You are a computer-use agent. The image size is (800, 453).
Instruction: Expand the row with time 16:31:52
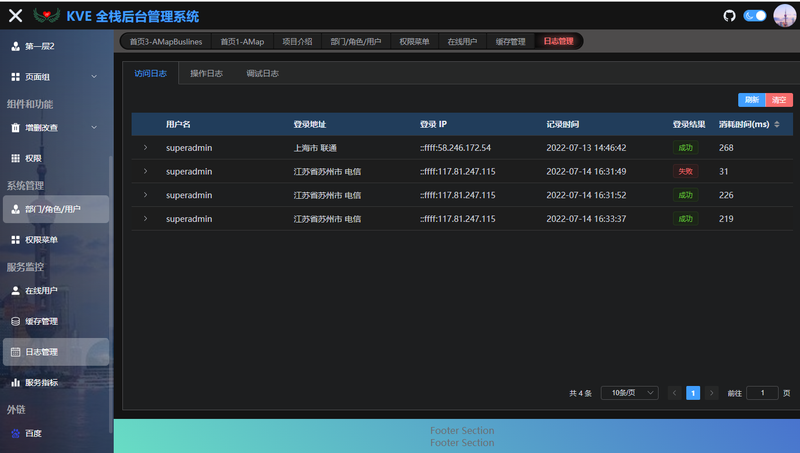click(145, 195)
